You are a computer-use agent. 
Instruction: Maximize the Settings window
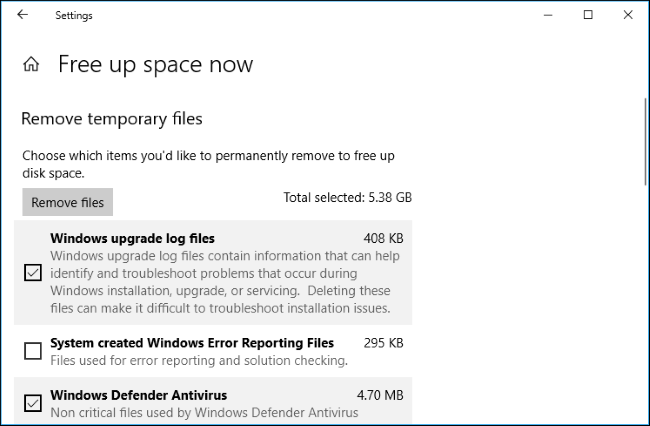[x=588, y=15]
